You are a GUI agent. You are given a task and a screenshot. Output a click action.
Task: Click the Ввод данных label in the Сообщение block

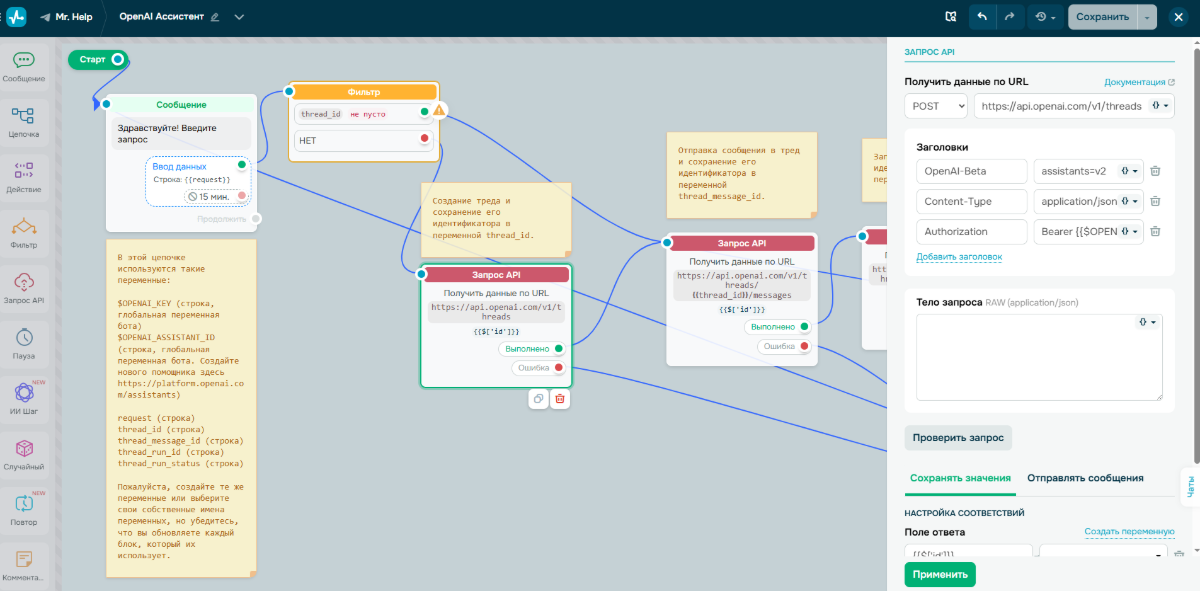[180, 167]
